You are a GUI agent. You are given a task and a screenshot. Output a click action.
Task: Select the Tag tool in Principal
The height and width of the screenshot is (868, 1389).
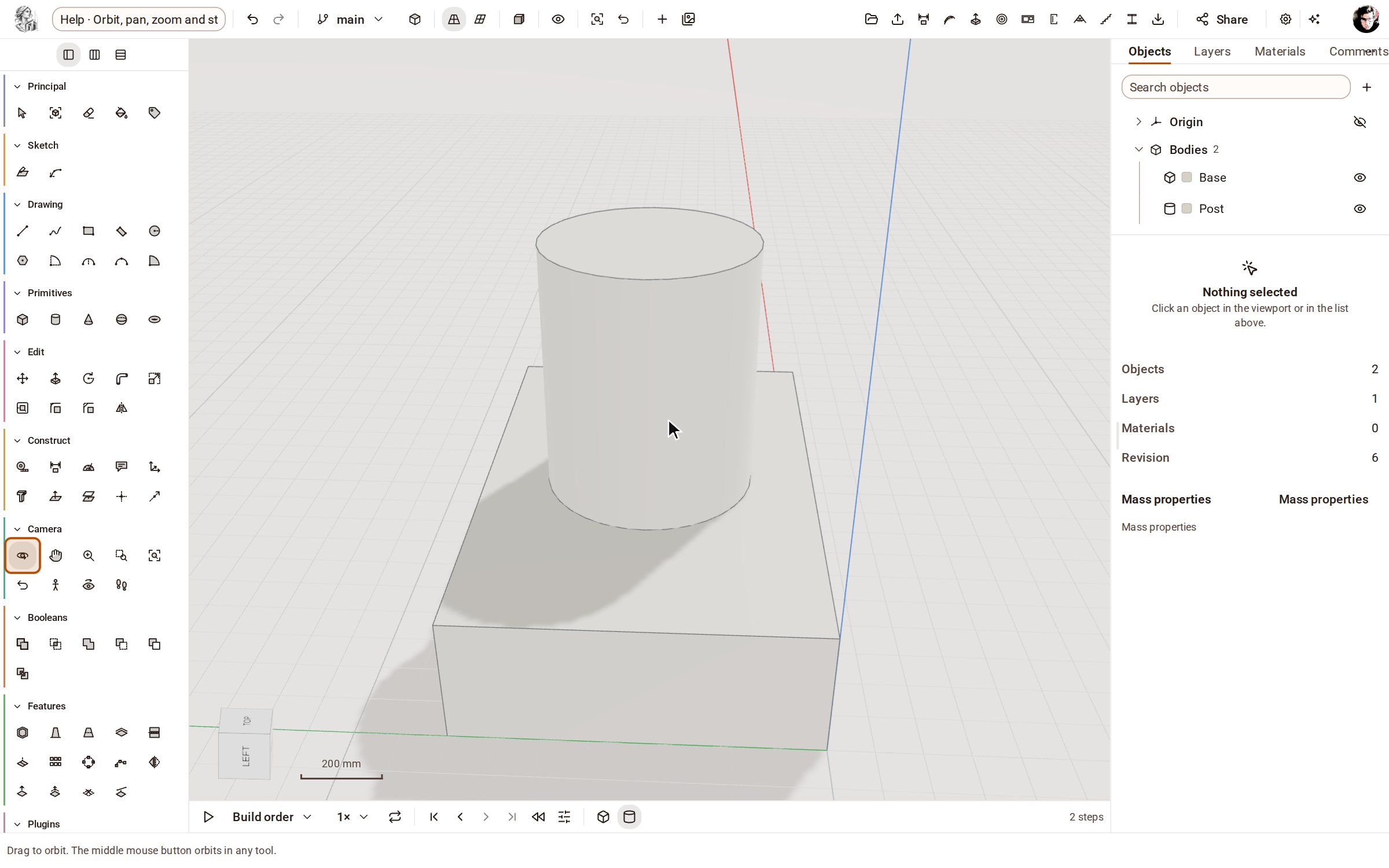(155, 113)
